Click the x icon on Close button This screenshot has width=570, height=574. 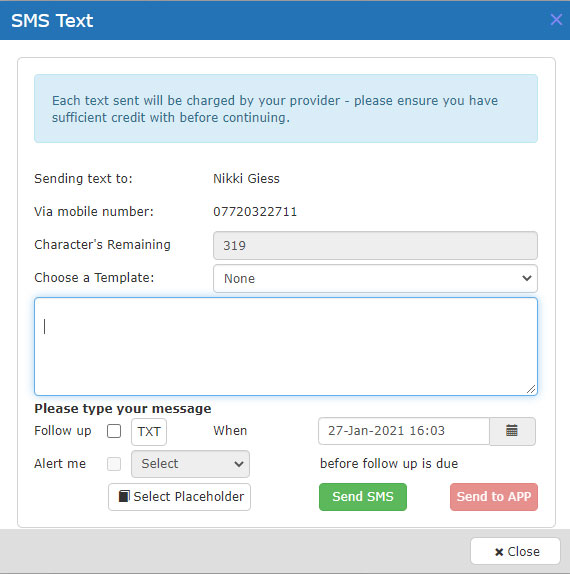tap(499, 552)
